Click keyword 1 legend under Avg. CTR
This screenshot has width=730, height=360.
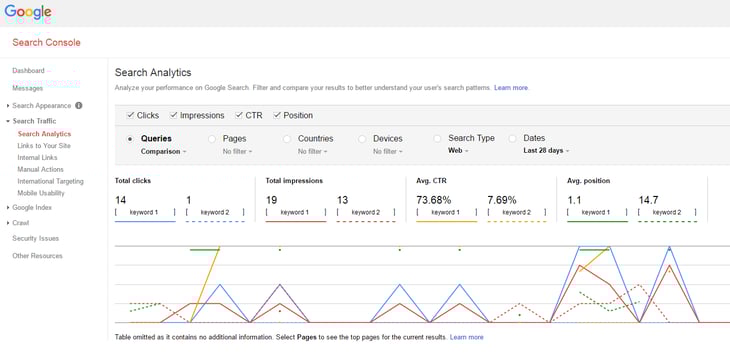[x=446, y=212]
